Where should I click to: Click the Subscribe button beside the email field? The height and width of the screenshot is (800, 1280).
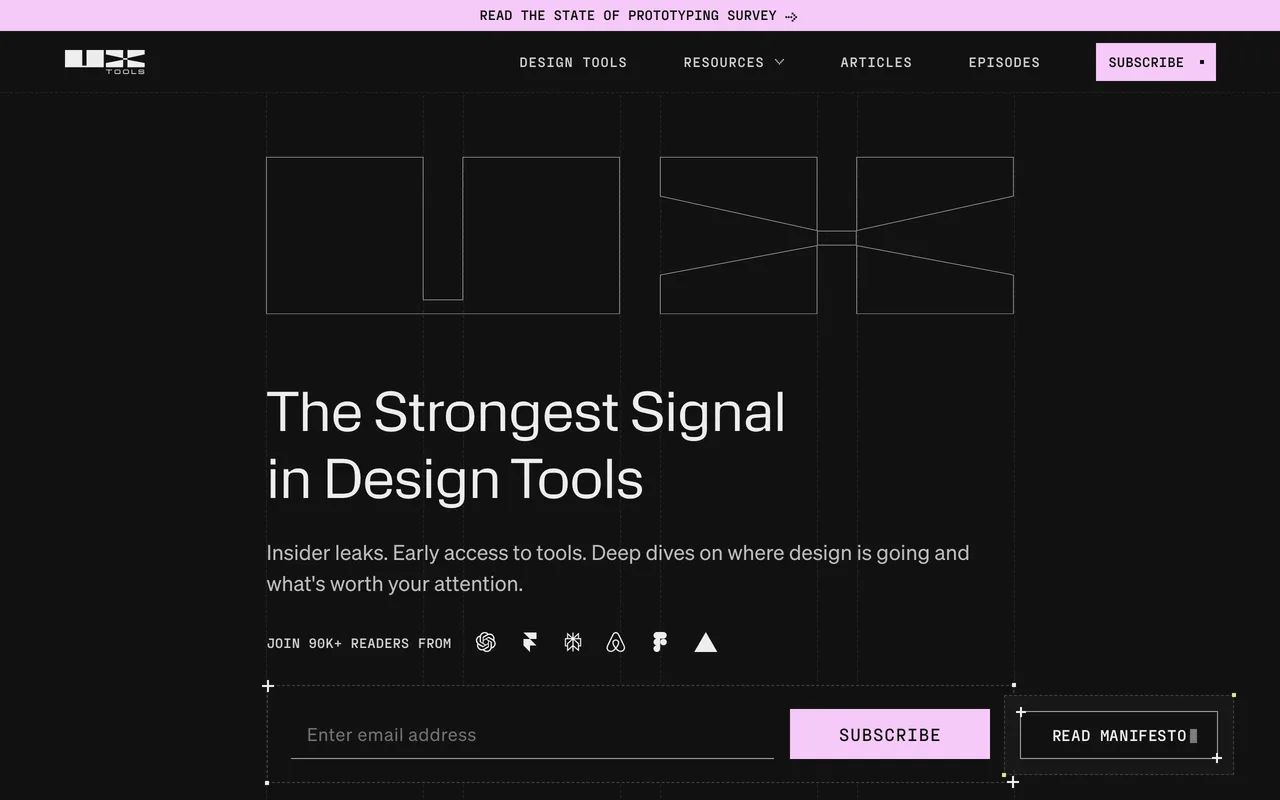[890, 734]
